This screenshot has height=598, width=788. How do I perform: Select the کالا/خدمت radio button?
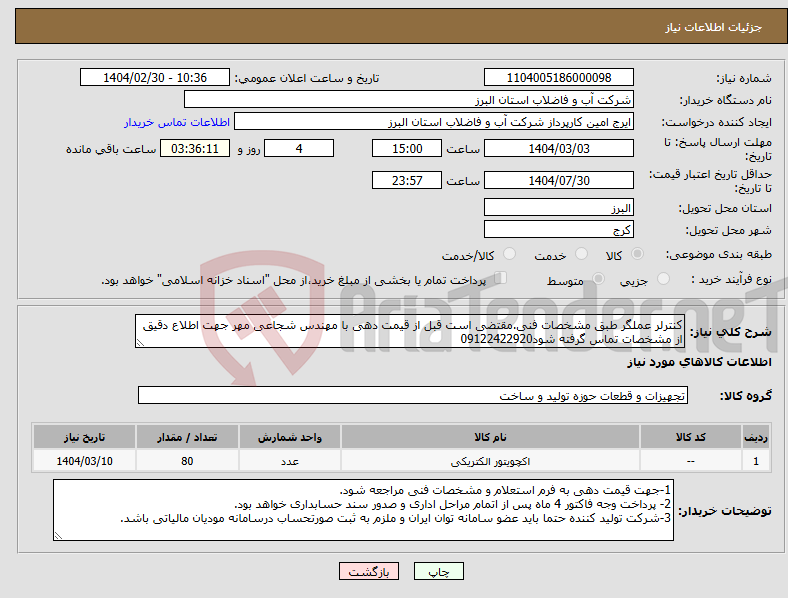509,254
